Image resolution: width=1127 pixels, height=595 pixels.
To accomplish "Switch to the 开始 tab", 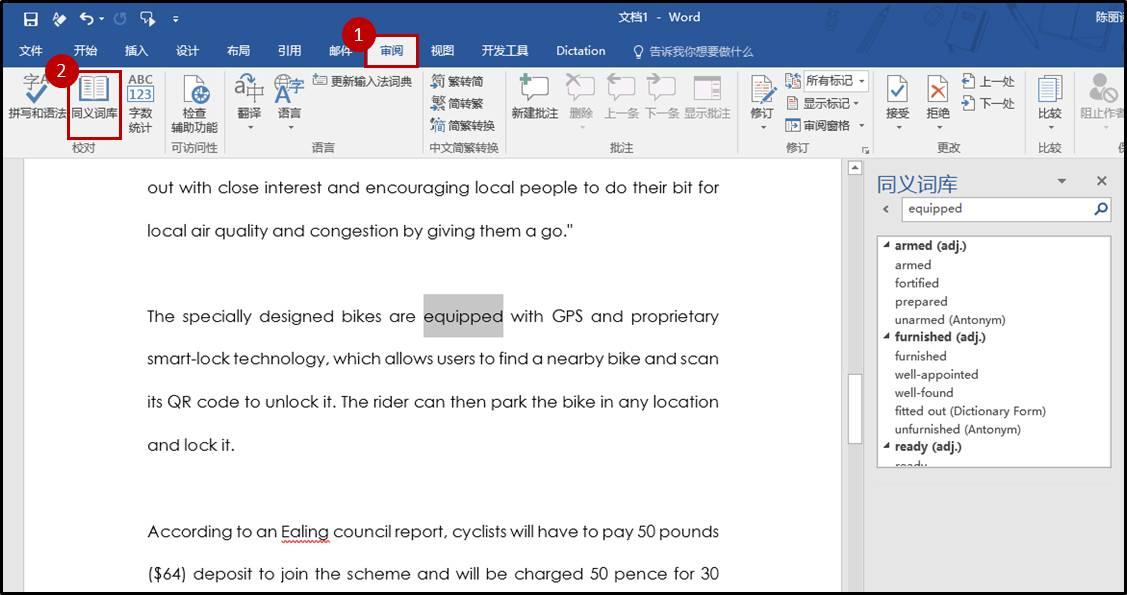I will point(86,50).
